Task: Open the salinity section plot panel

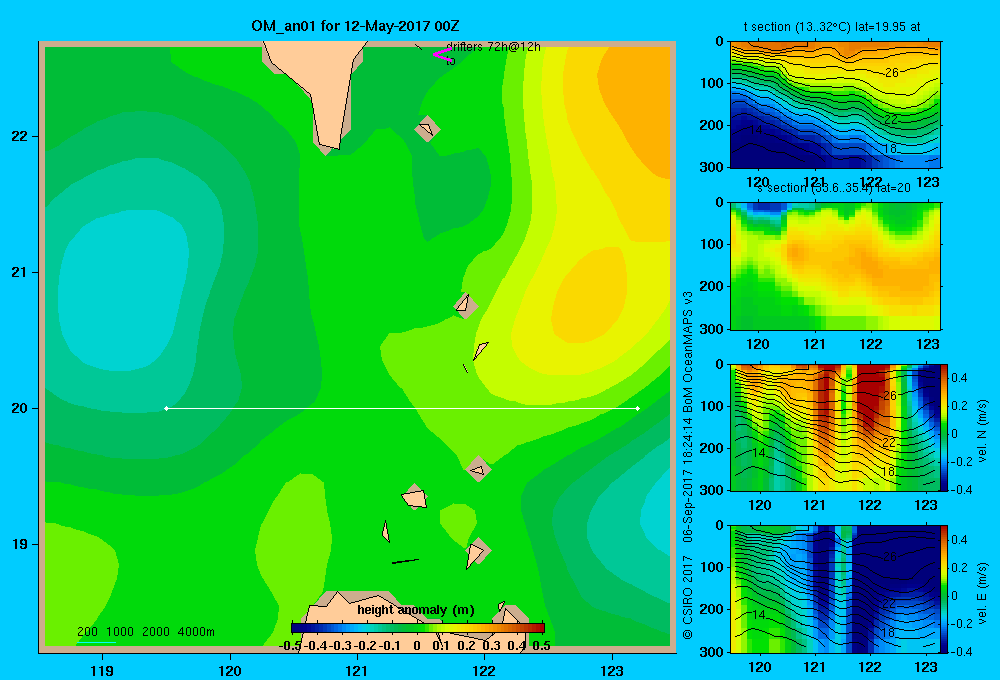Action: tap(835, 266)
